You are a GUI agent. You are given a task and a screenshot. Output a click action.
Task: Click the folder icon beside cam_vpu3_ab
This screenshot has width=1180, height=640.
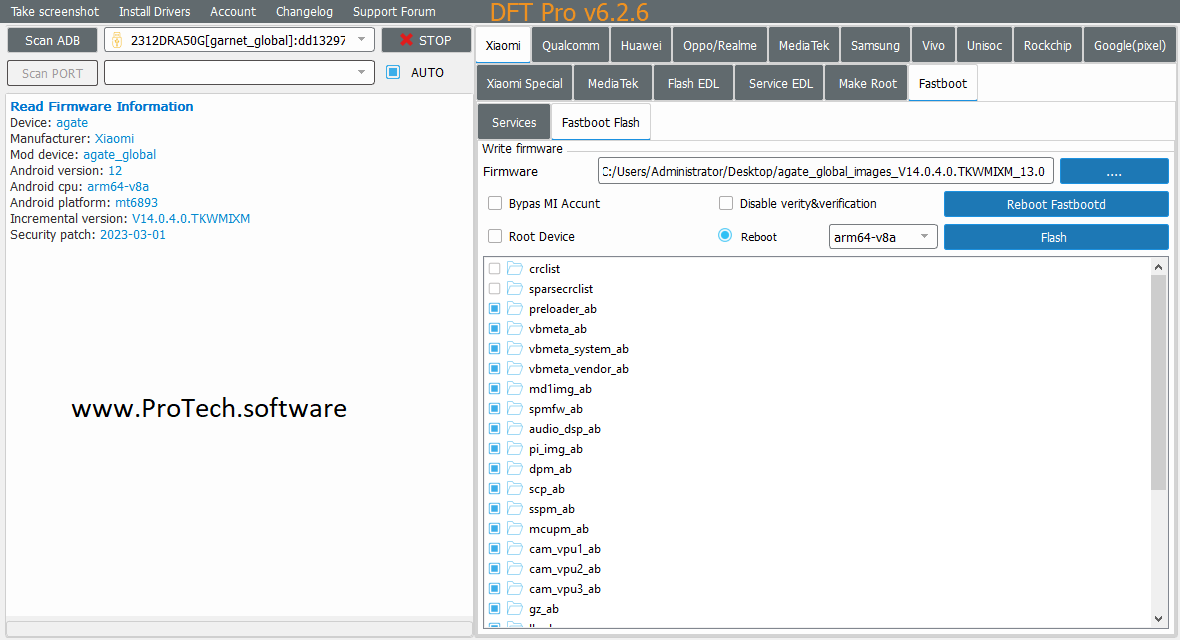(x=515, y=588)
